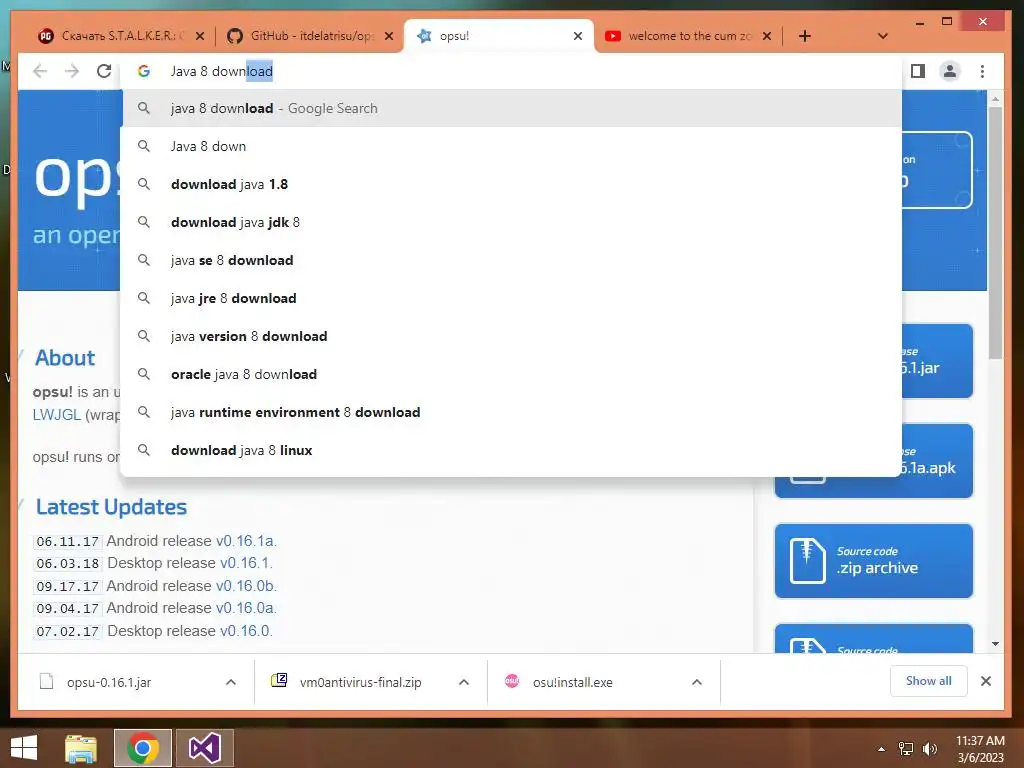Viewport: 1024px width, 768px height.
Task: Close the GitHub itdelatrisu tab
Action: click(x=389, y=36)
